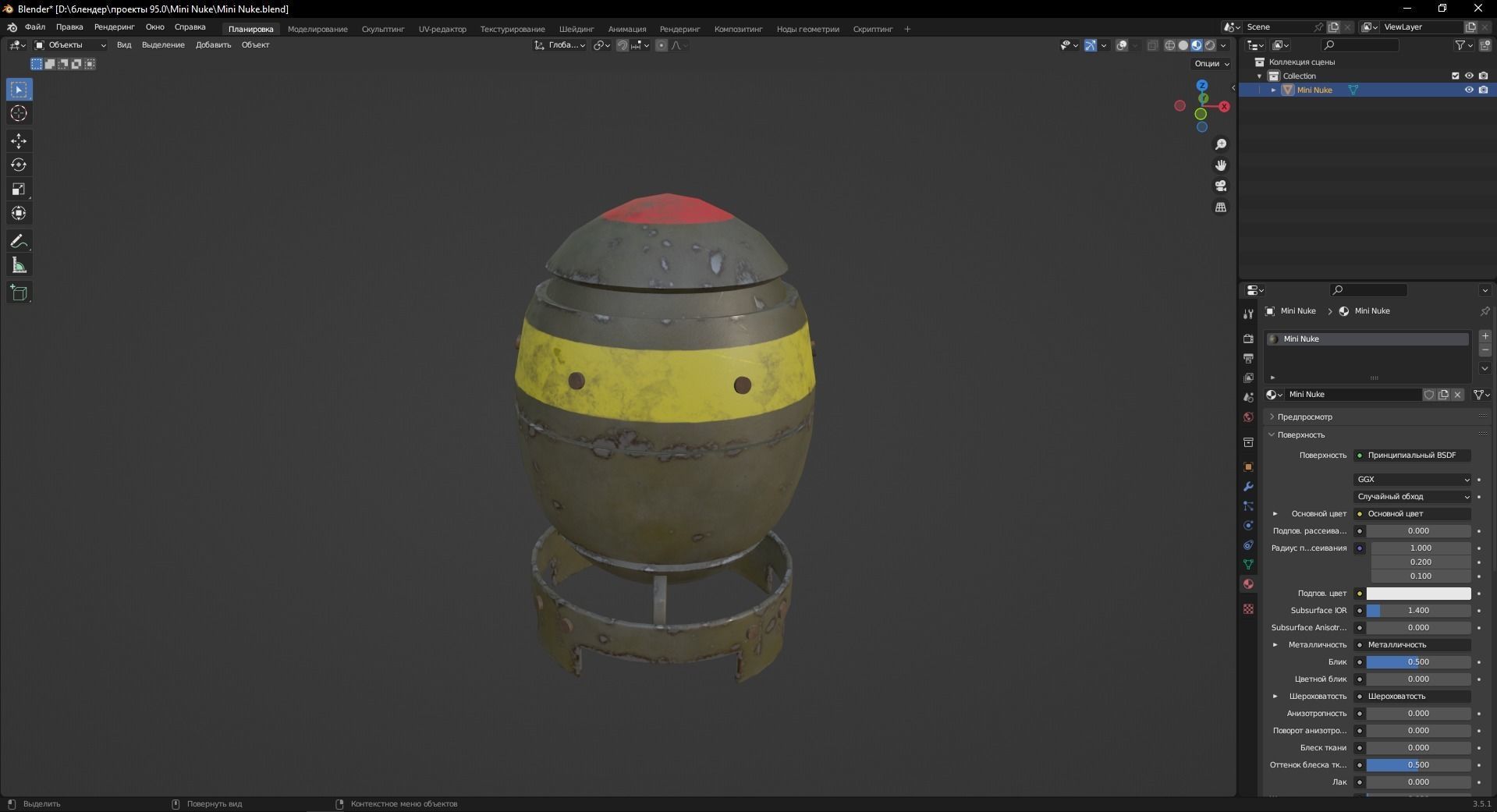Open the Output properties tab
Screen dimensions: 1497x812
[1248, 358]
